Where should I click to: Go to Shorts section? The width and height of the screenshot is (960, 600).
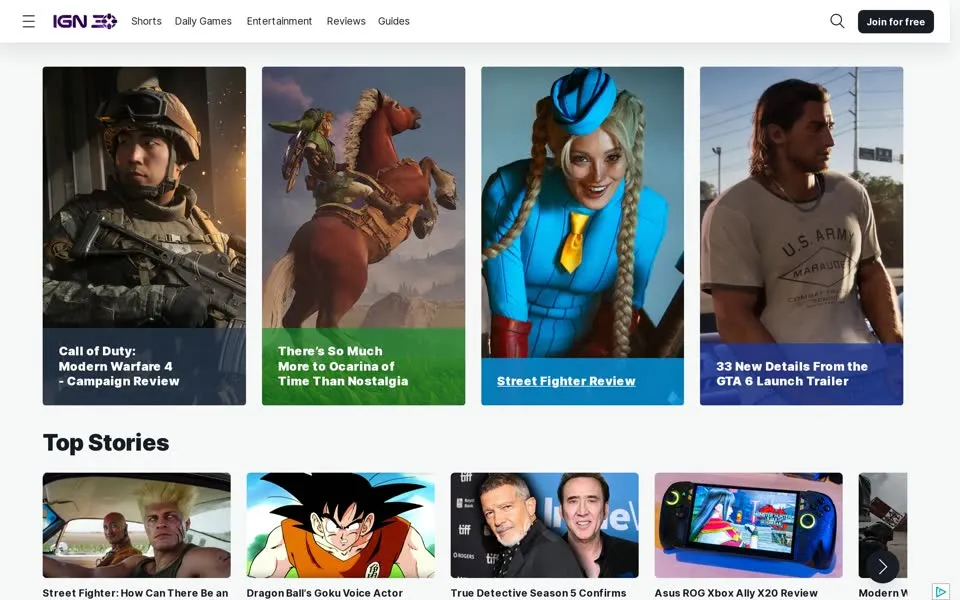pos(146,21)
